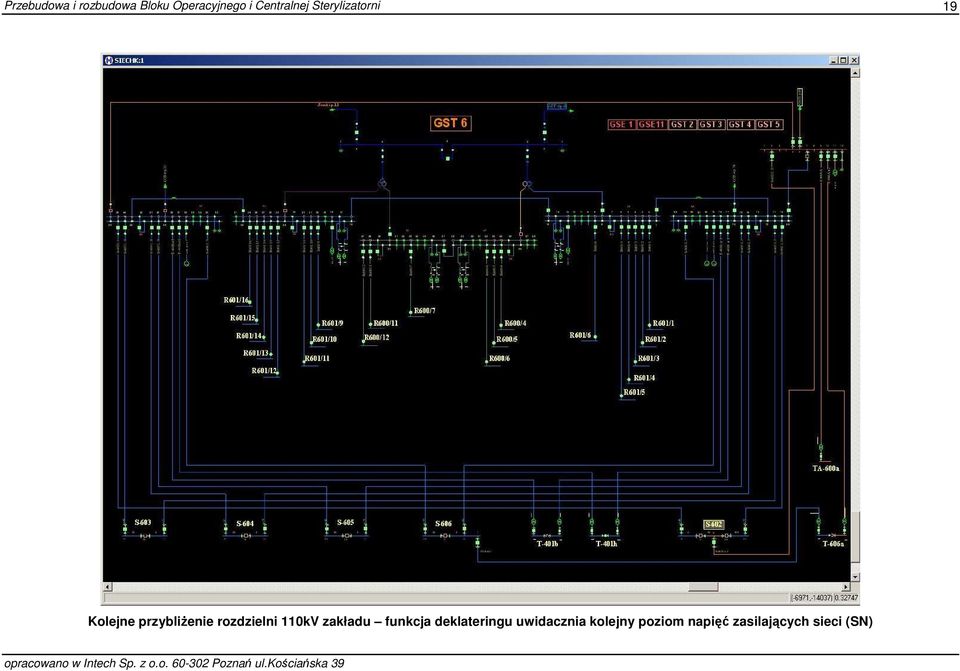Select feeder label R601/12
This screenshot has width=960, height=671.
coord(264,370)
